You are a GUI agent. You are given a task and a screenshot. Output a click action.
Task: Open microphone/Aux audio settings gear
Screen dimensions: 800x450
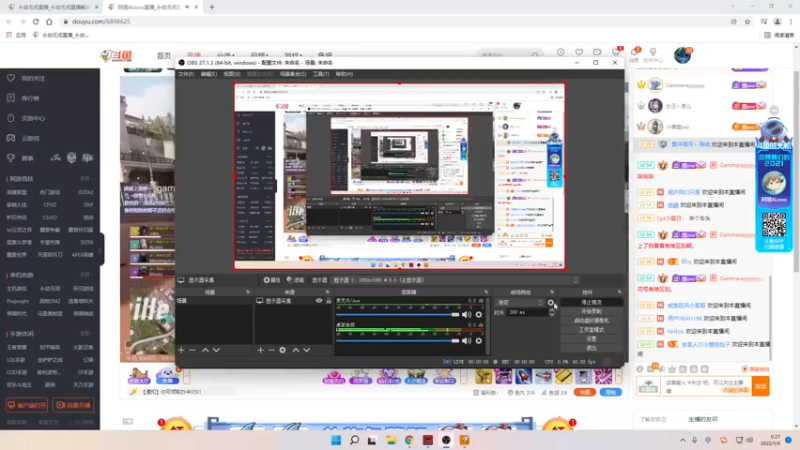pyautogui.click(x=479, y=315)
